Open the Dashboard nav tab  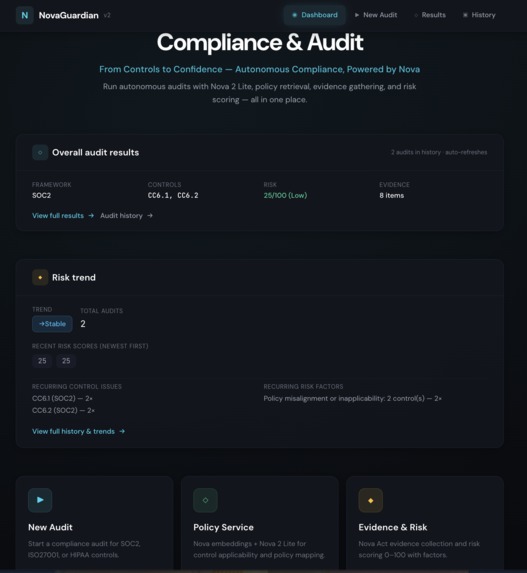tap(315, 15)
